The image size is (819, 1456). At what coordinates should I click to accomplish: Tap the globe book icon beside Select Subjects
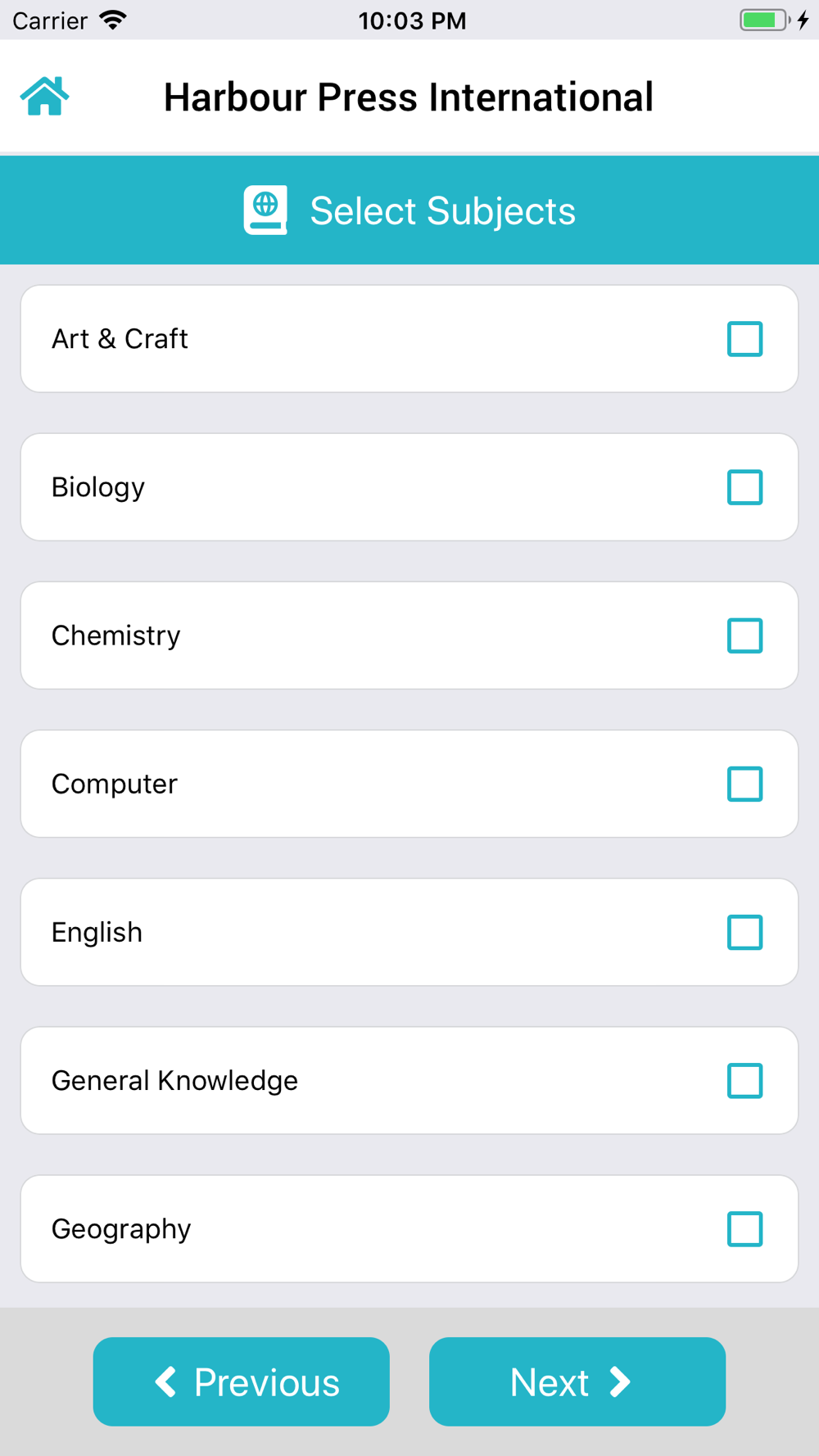(x=265, y=210)
